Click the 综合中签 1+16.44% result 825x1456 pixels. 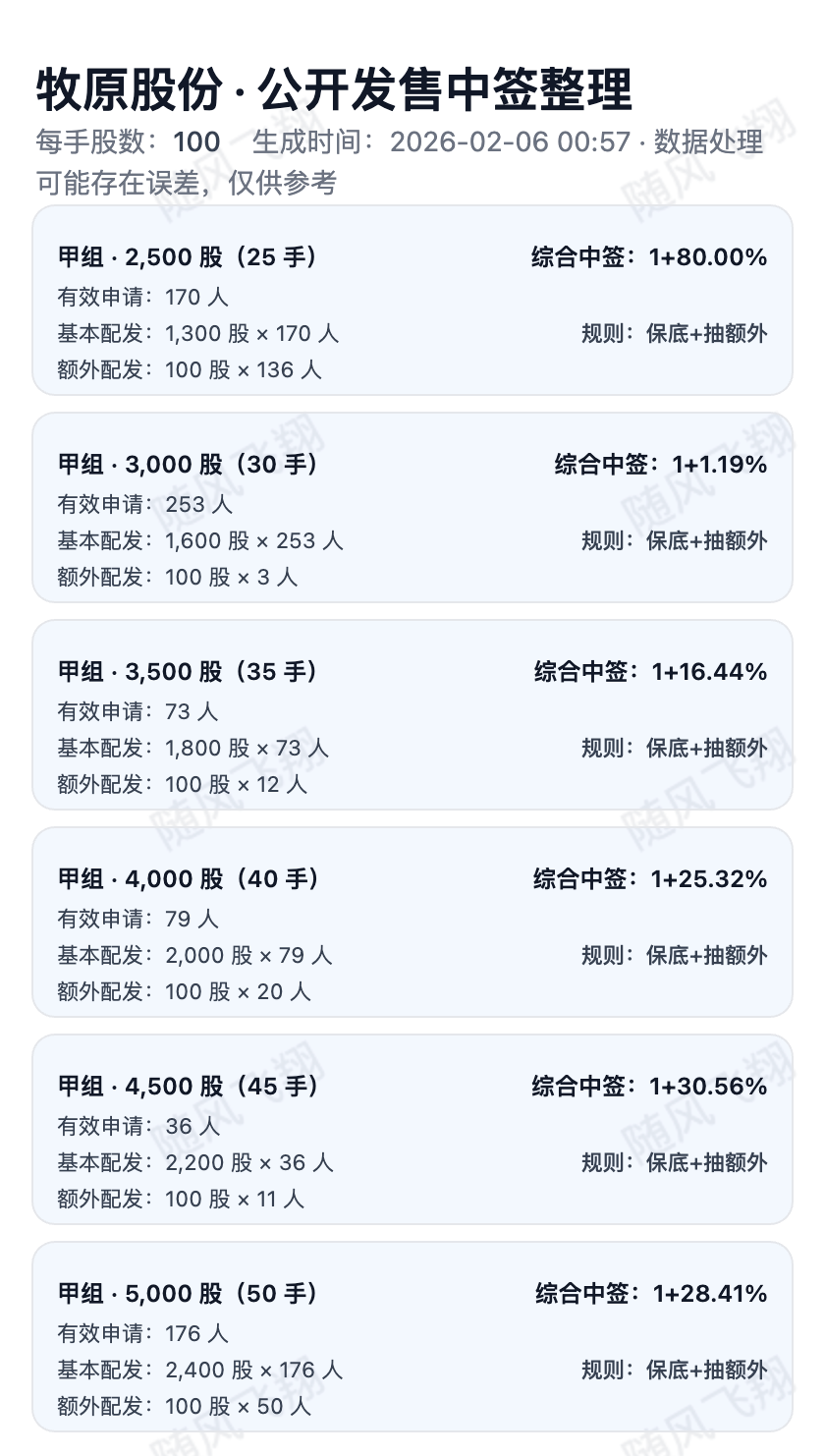tap(650, 672)
